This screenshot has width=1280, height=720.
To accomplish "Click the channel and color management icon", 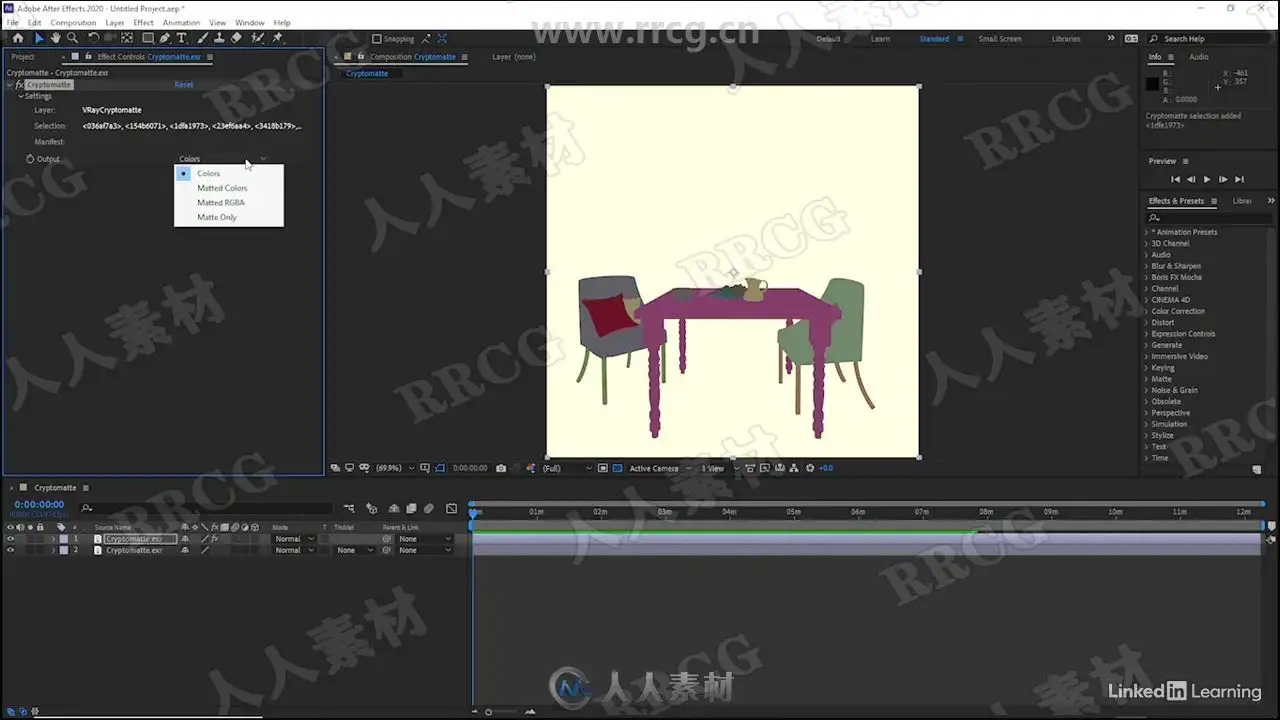I will (530, 468).
